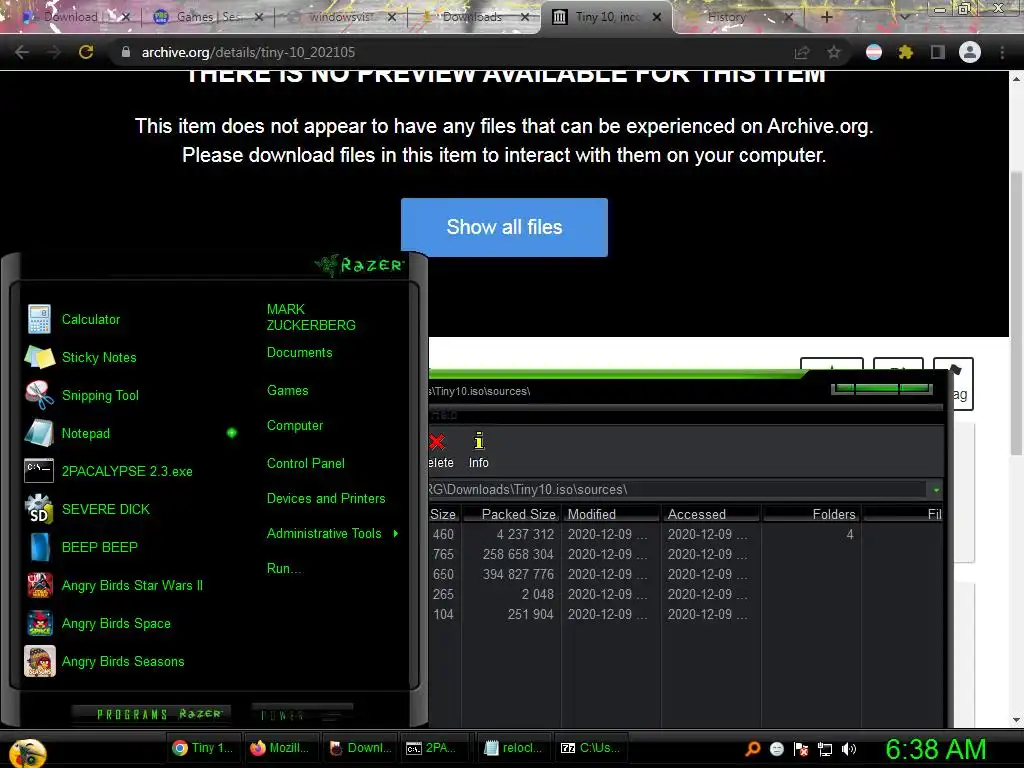The width and height of the screenshot is (1024, 768).
Task: Sort 7-Zip list by Modified column
Action: pyautogui.click(x=611, y=515)
